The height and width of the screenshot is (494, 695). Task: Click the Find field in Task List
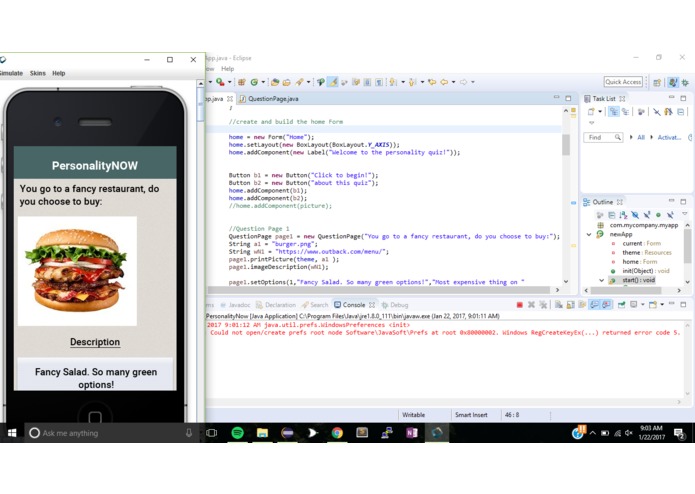coord(603,137)
